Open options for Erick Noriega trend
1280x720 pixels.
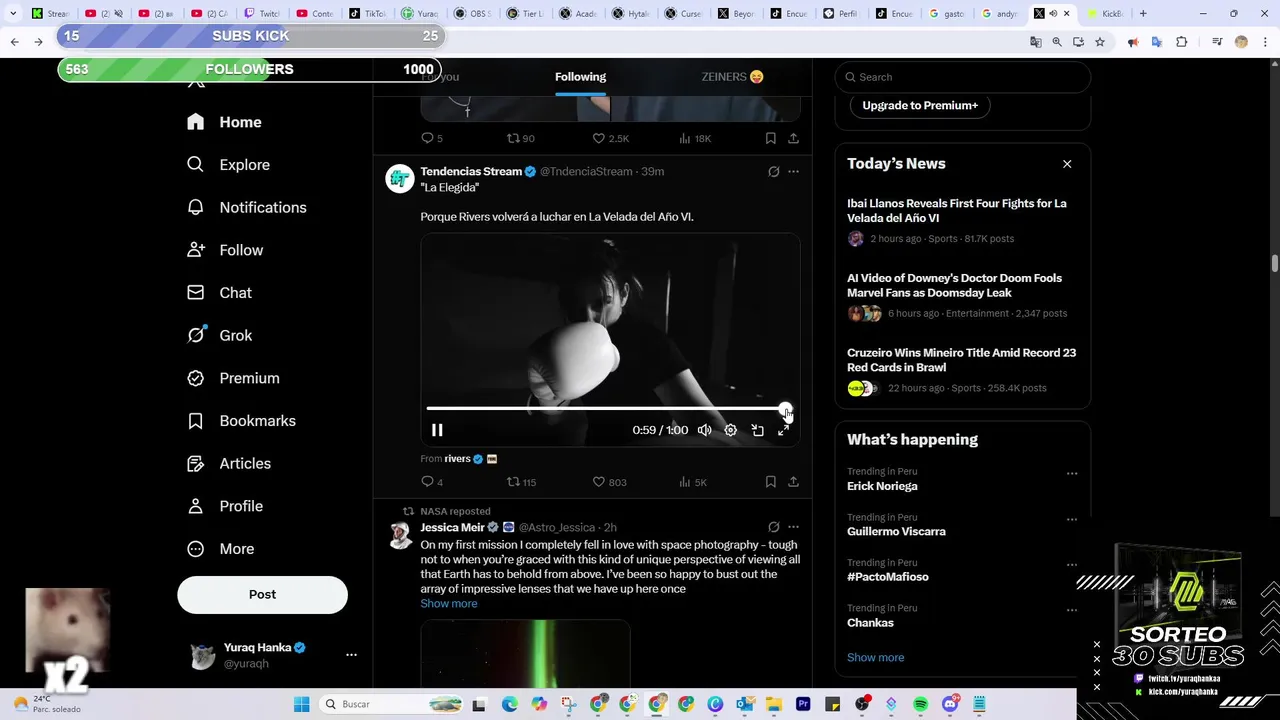pyautogui.click(x=1072, y=474)
